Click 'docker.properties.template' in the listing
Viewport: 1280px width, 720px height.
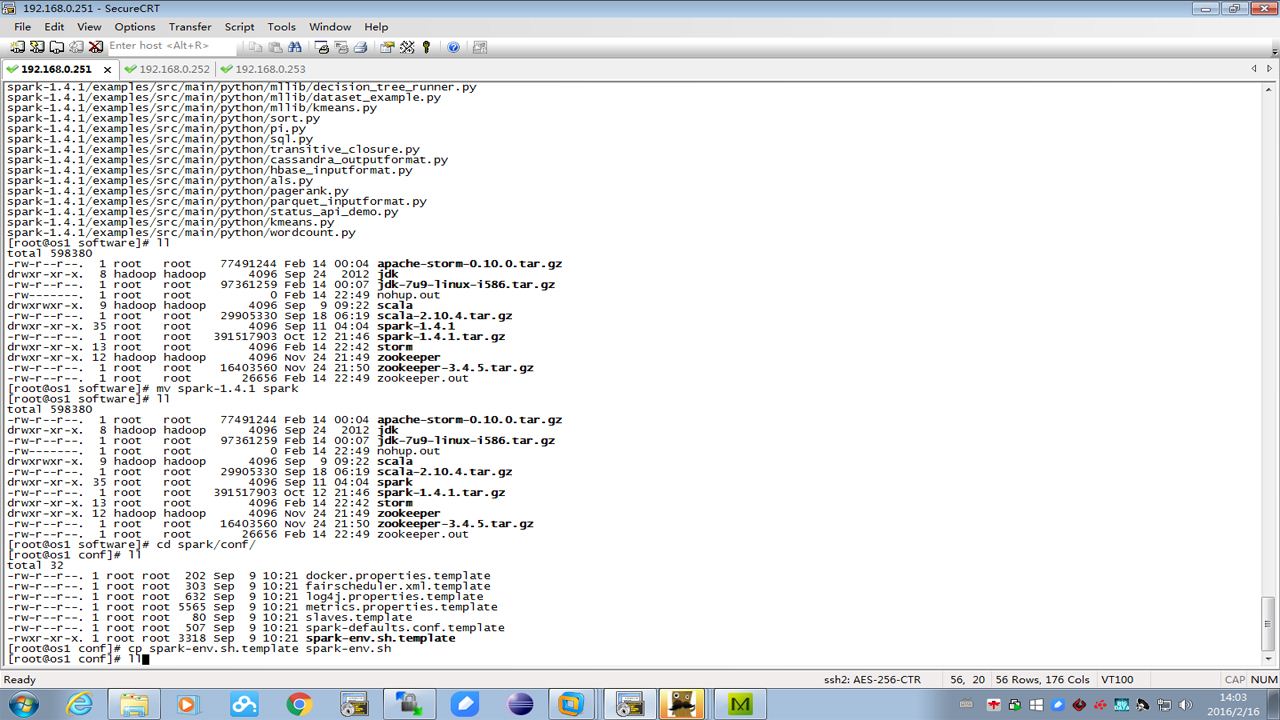pos(398,576)
